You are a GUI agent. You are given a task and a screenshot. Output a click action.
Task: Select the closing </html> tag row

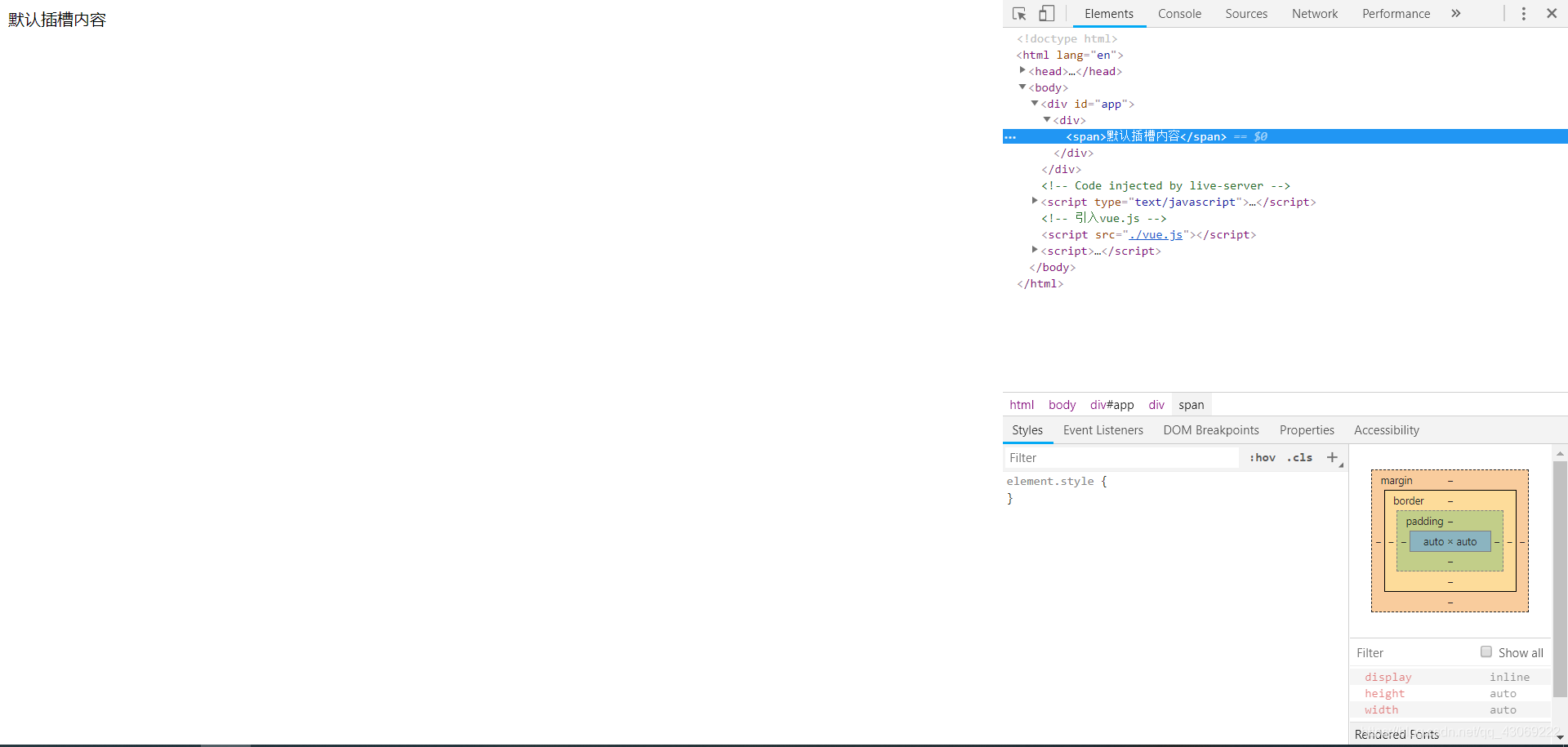pos(1040,283)
